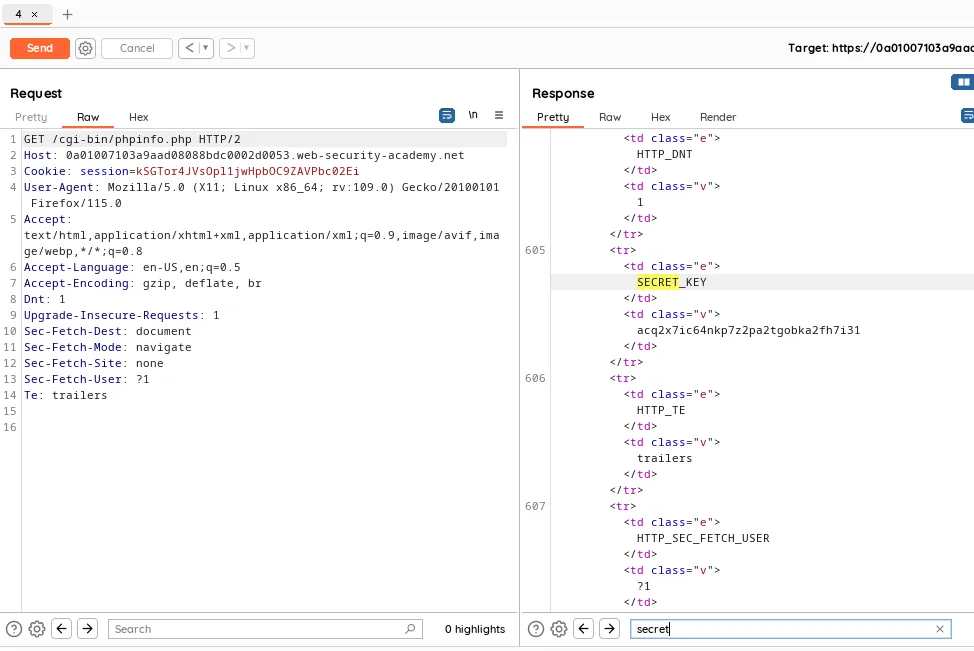Jump to previous Request search match

pos(61,629)
